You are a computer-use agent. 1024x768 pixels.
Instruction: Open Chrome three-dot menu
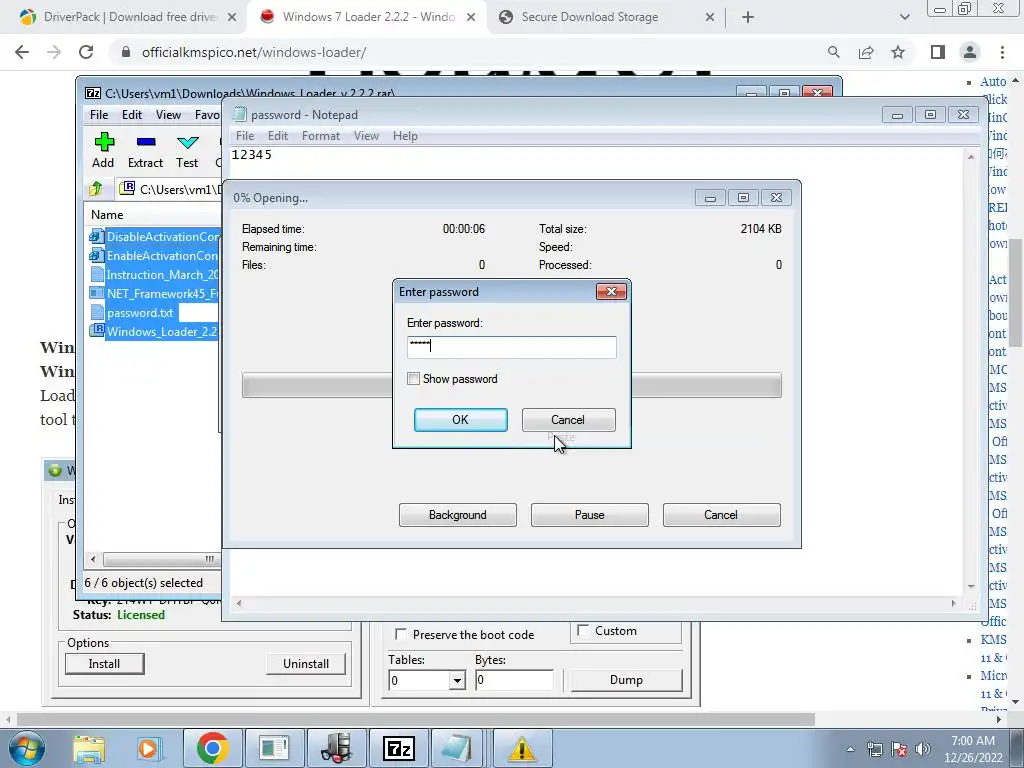pos(1002,52)
